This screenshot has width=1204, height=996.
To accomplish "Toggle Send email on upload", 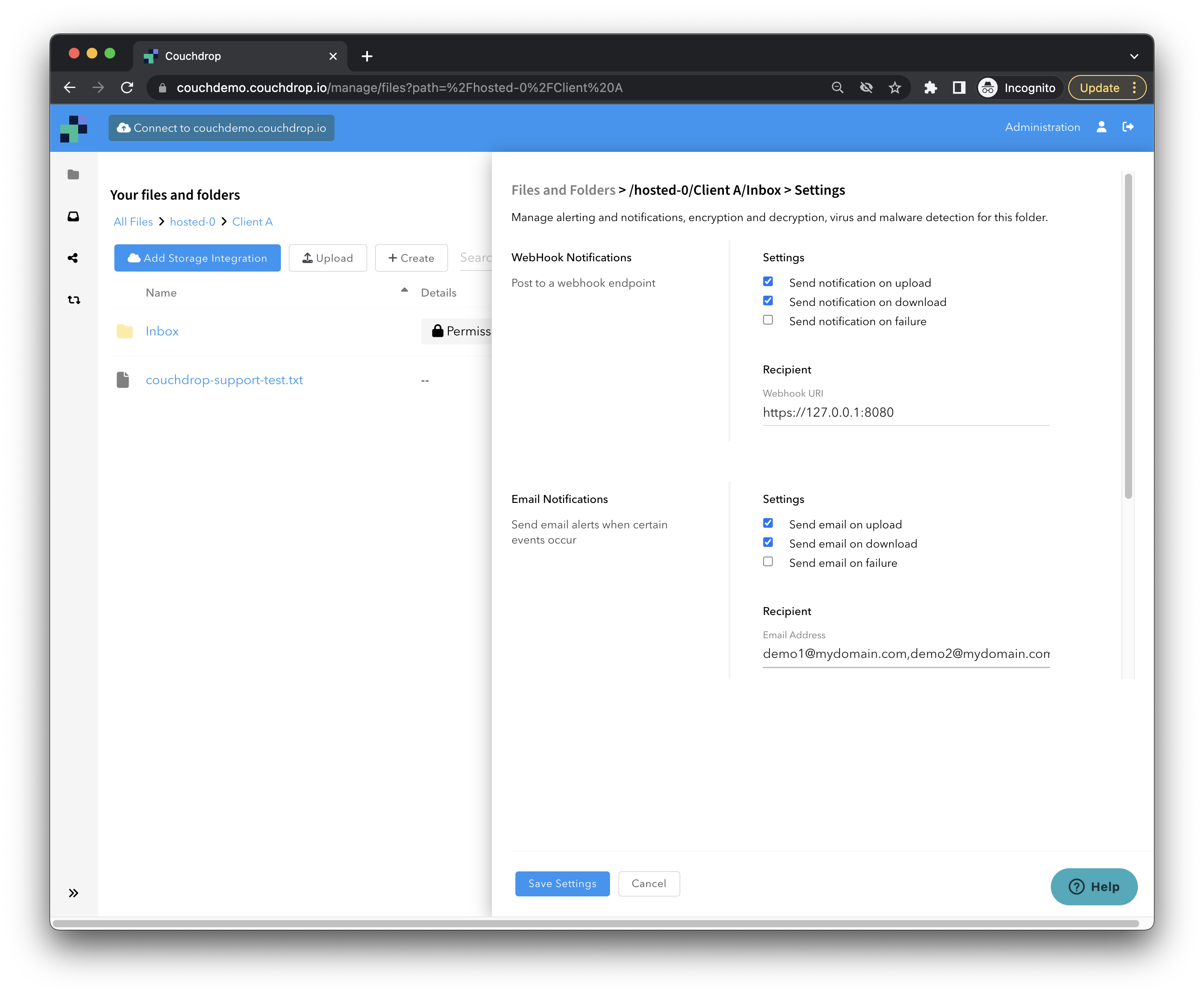I will pos(768,523).
